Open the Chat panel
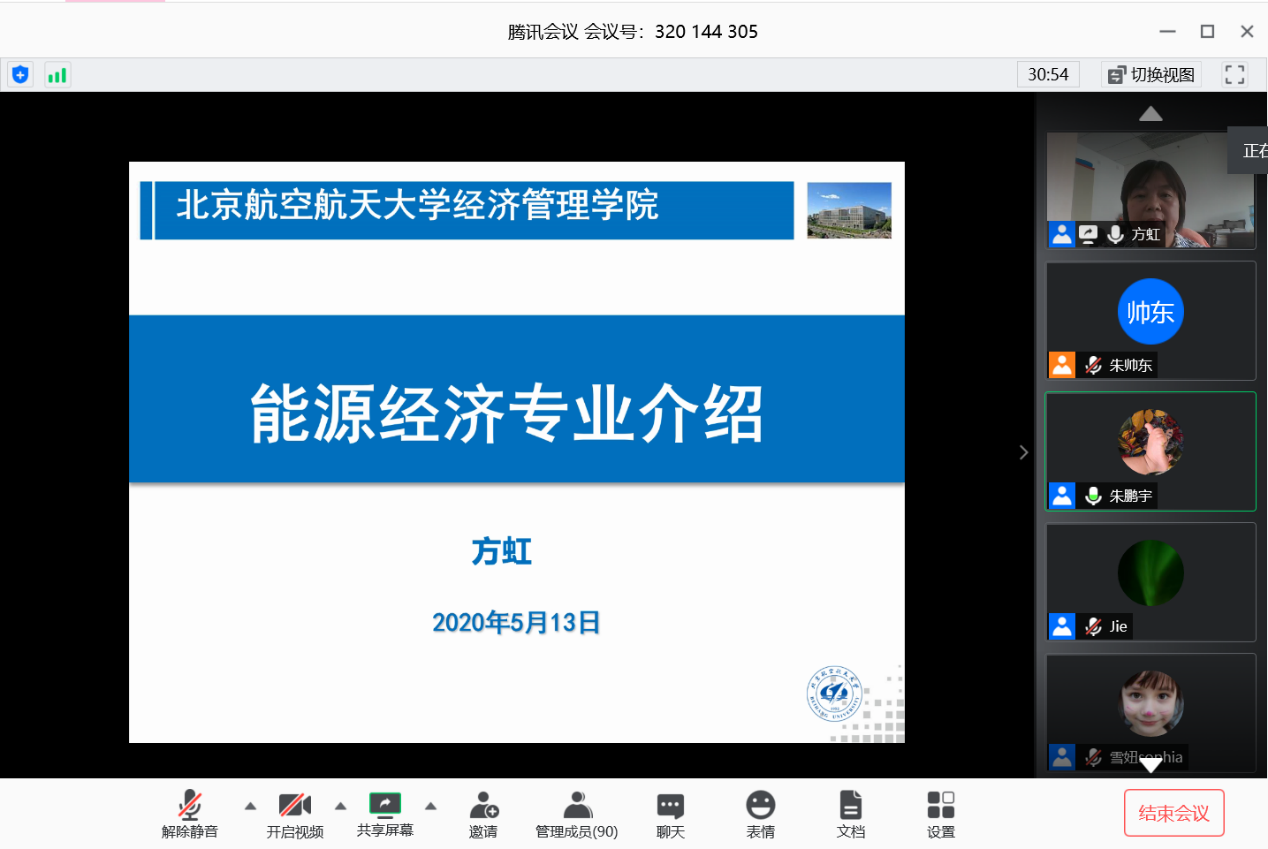 [x=670, y=814]
